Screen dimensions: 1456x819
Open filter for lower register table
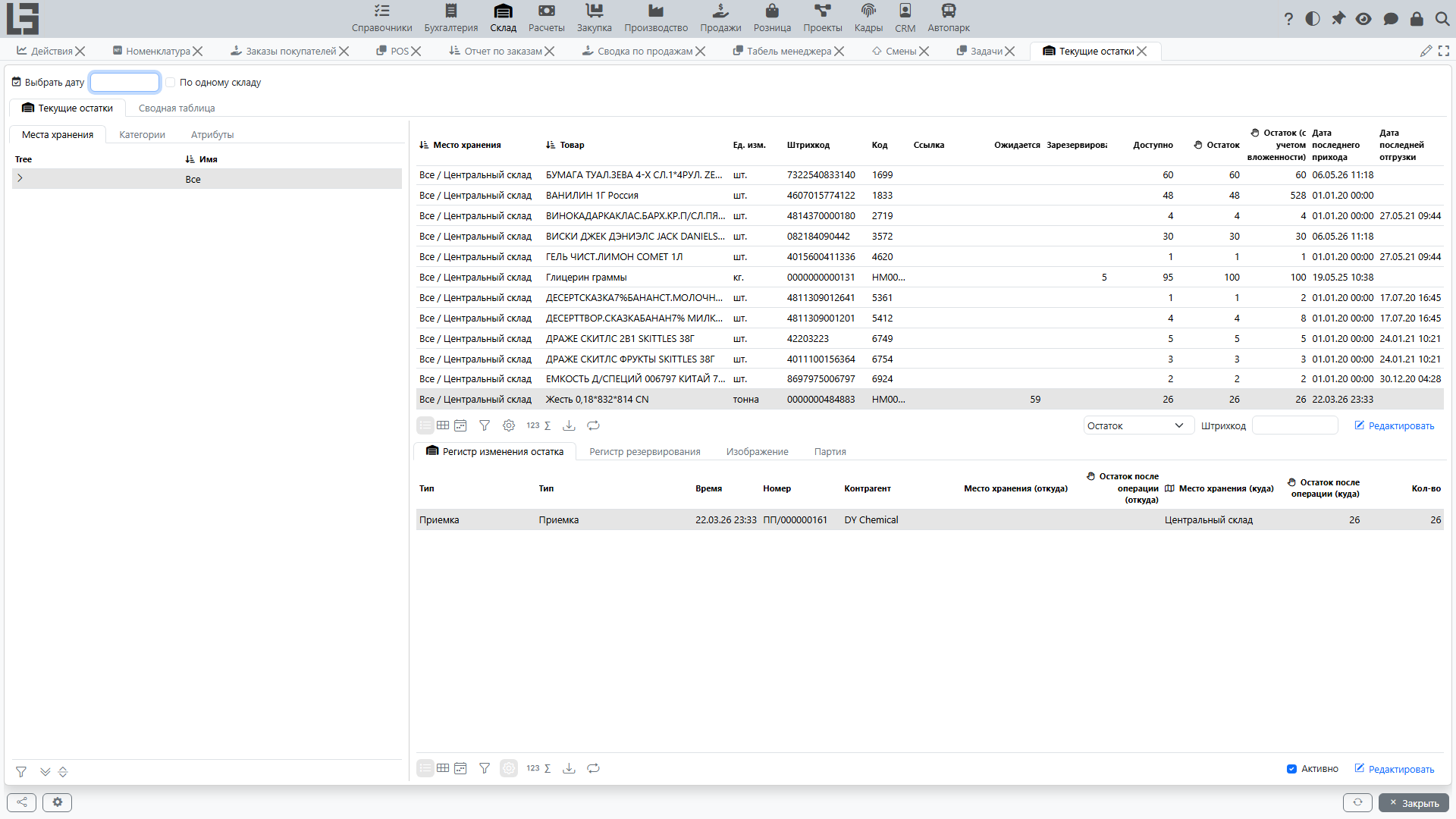coord(485,768)
